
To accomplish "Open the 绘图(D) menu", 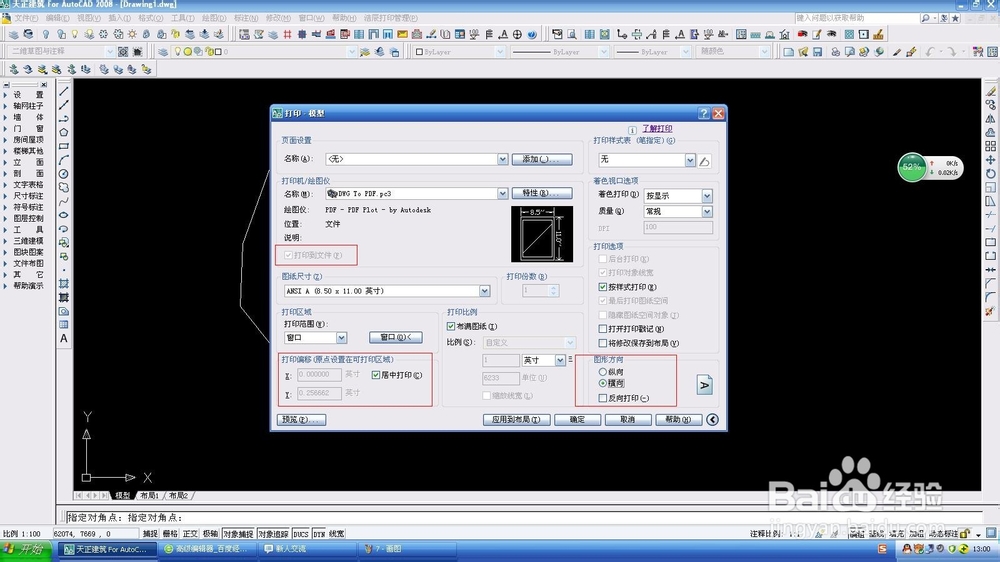I will (x=214, y=18).
